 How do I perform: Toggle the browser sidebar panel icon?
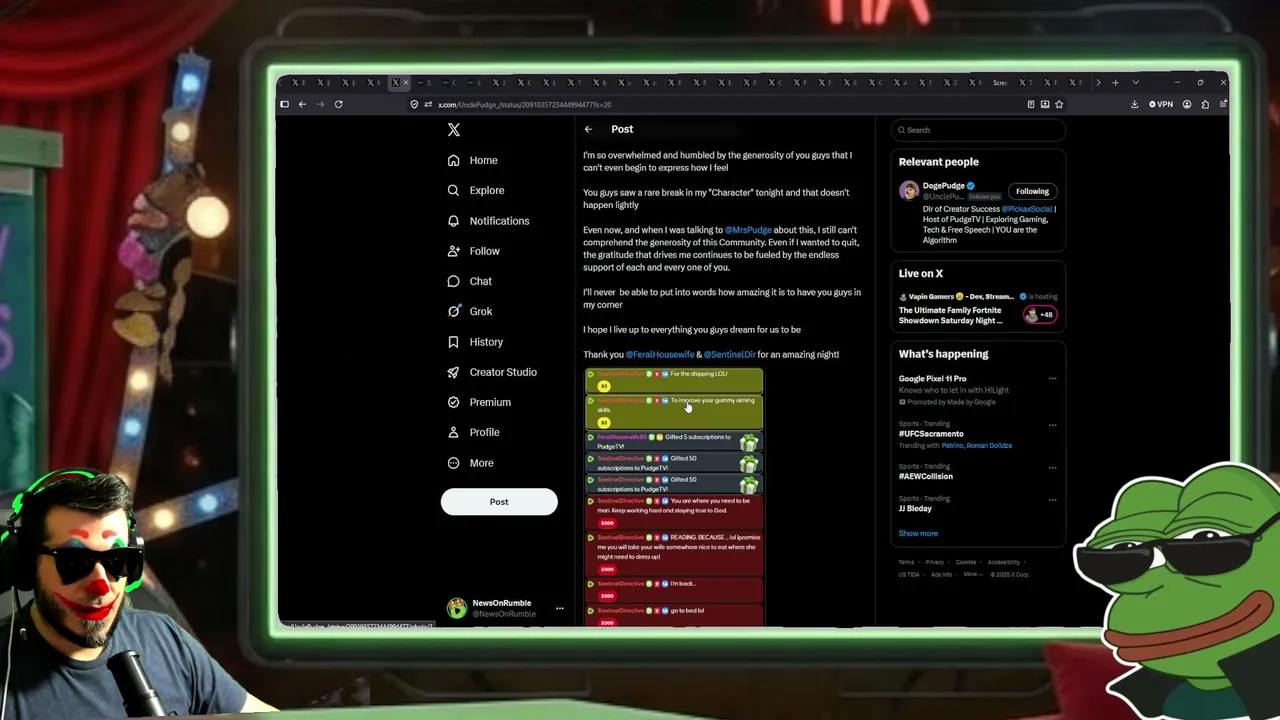(x=284, y=104)
